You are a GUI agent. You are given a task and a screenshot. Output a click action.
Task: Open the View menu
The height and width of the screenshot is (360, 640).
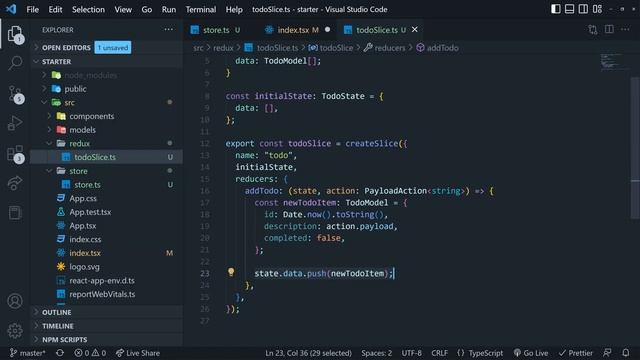[x=123, y=9]
